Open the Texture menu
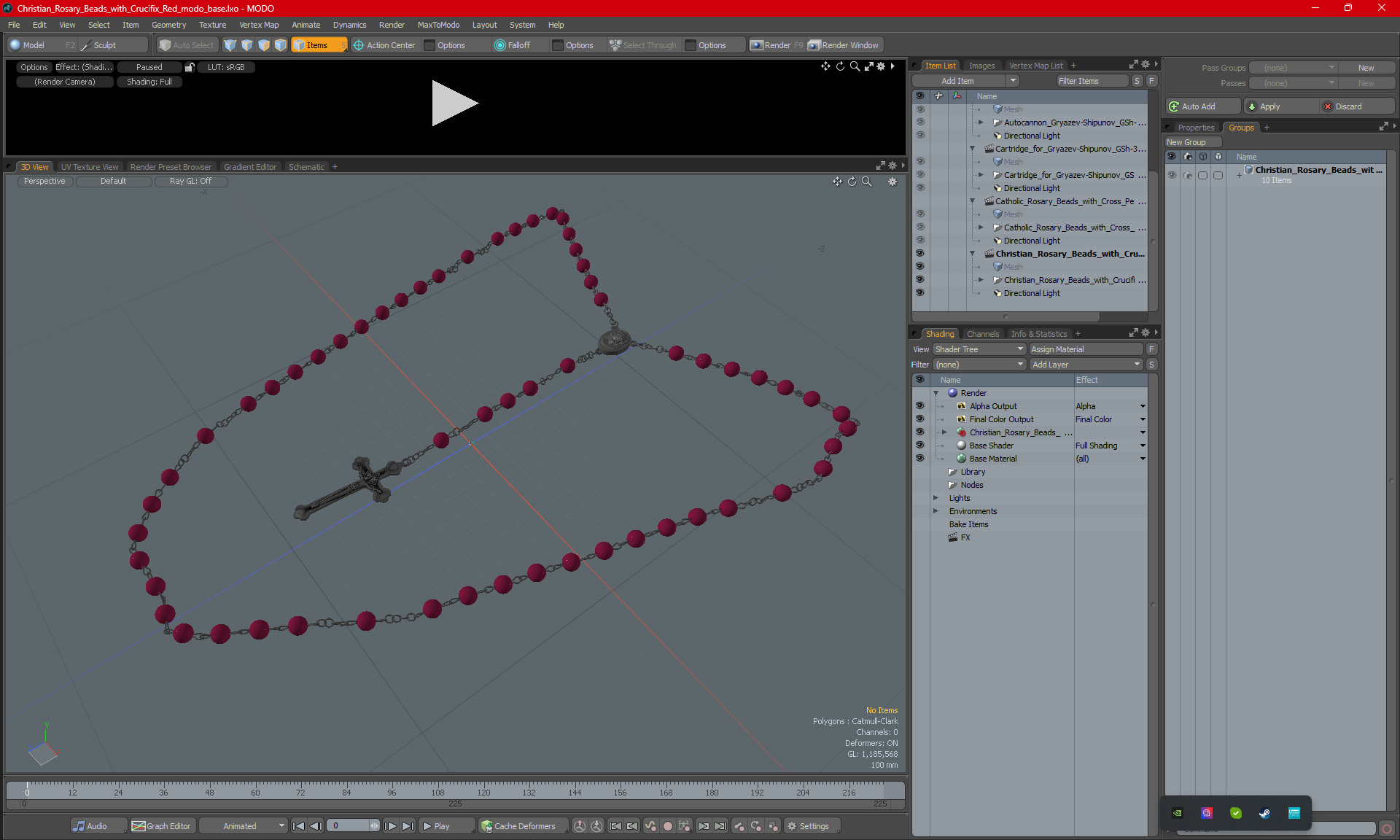 [x=212, y=25]
